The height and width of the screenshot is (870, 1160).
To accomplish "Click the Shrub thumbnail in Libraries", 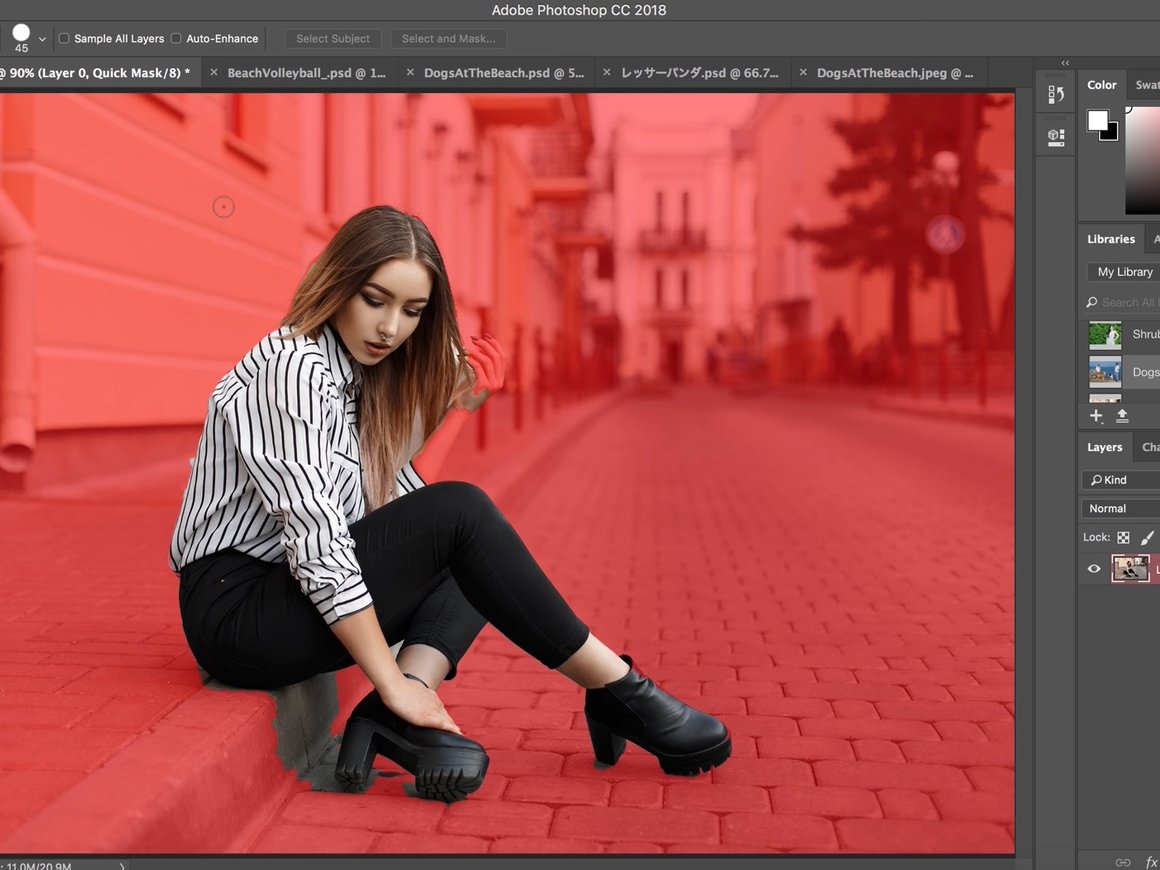I will tap(1104, 334).
